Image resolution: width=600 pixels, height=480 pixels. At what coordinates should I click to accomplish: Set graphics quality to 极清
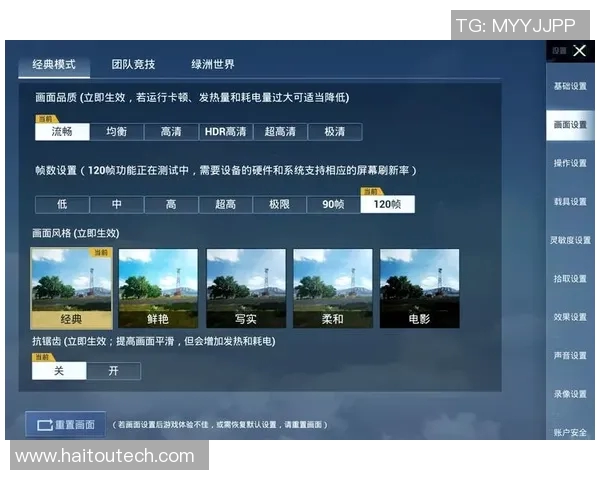coord(335,132)
